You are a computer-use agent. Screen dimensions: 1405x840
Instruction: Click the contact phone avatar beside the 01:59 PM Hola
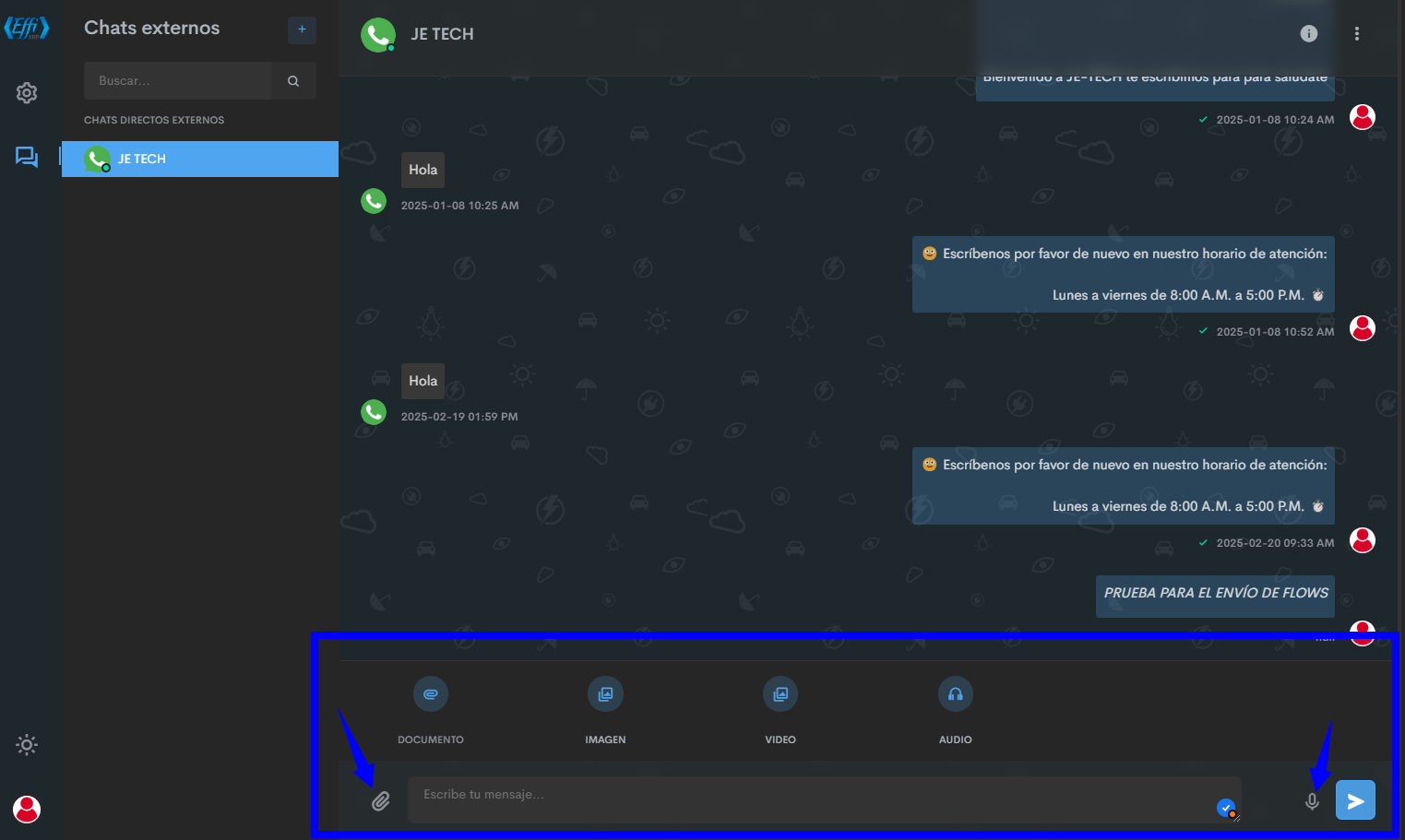(x=374, y=411)
